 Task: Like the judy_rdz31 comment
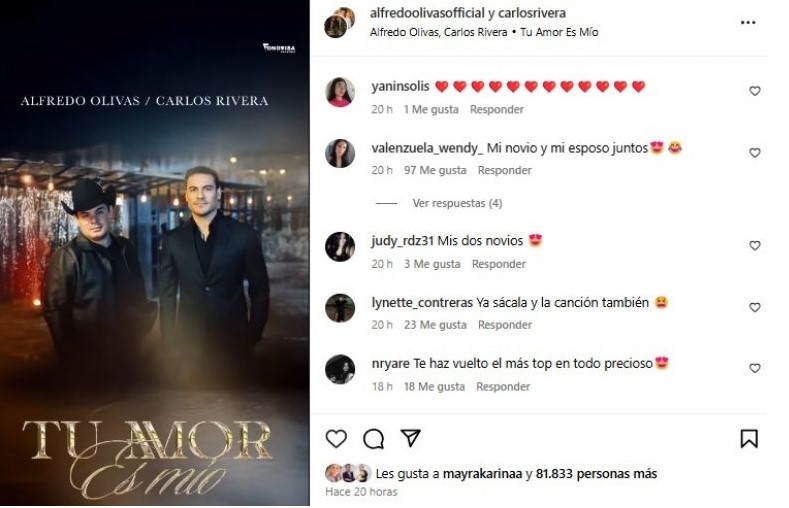[x=754, y=245]
